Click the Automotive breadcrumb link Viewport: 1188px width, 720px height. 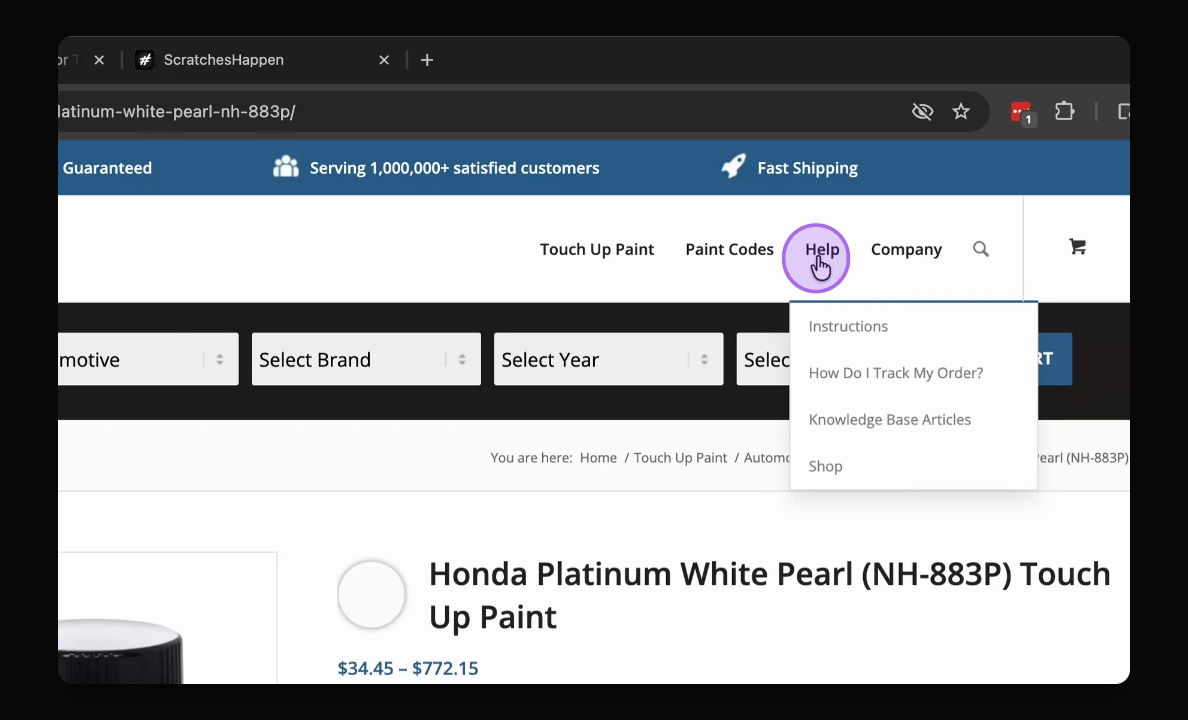pyautogui.click(x=767, y=458)
